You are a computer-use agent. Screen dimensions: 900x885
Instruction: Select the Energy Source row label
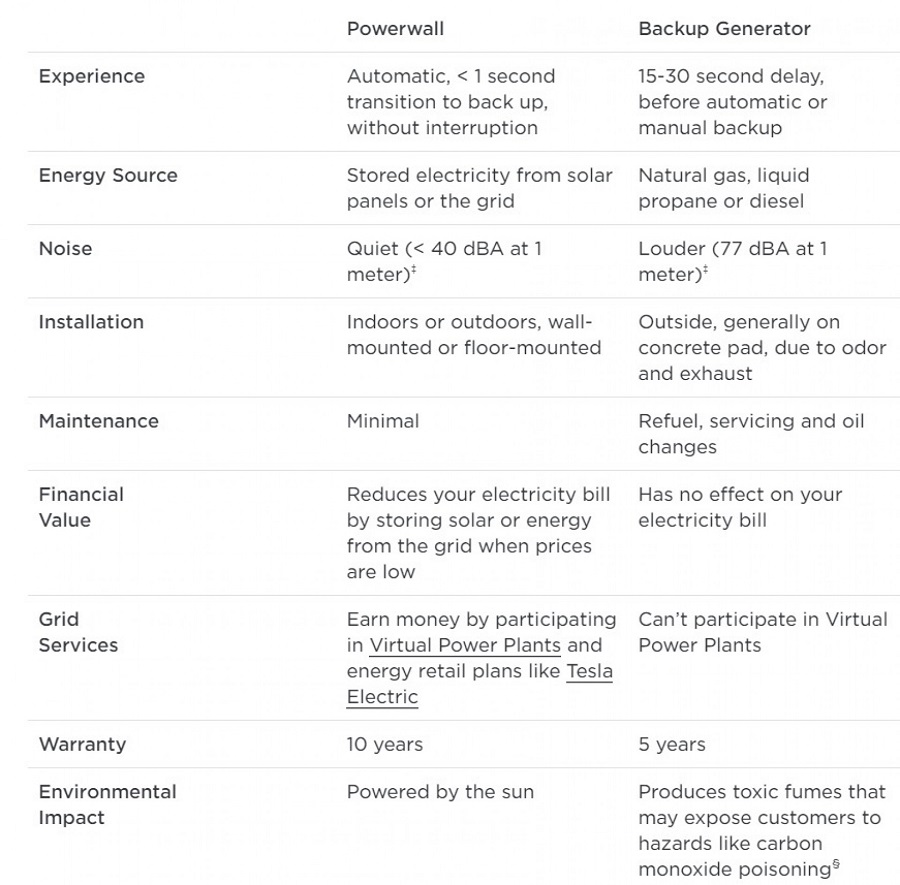point(108,175)
